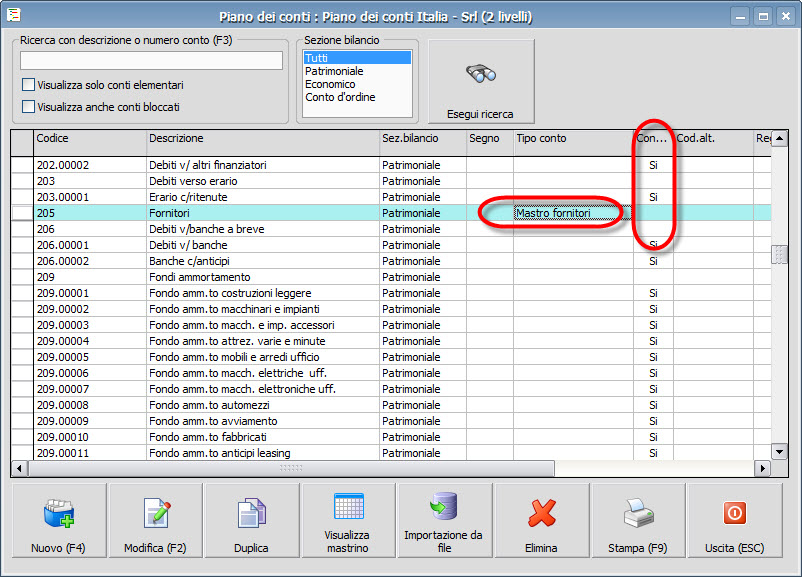The width and height of the screenshot is (802, 577).
Task: Sort by Segno column header
Action: pyautogui.click(x=489, y=143)
